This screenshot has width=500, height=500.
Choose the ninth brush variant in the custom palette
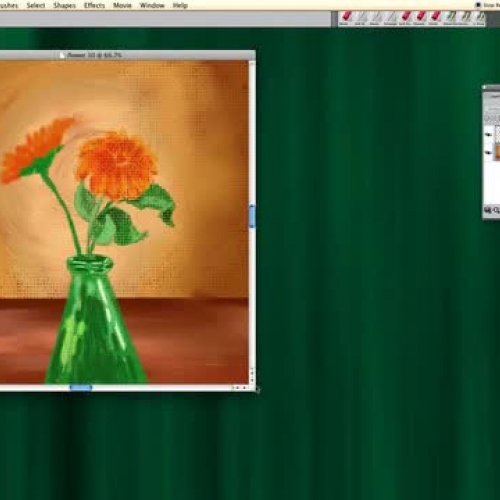[465, 17]
